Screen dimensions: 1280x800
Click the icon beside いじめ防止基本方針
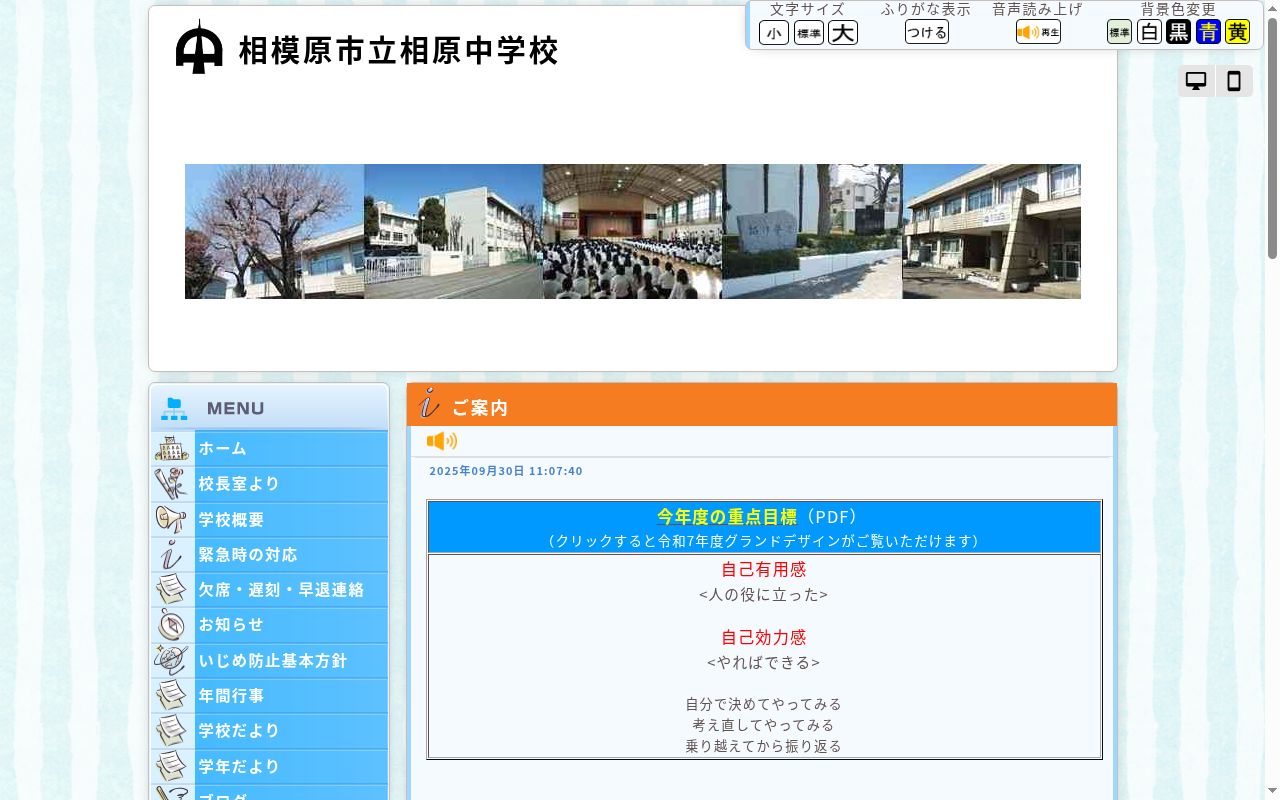pyautogui.click(x=172, y=660)
